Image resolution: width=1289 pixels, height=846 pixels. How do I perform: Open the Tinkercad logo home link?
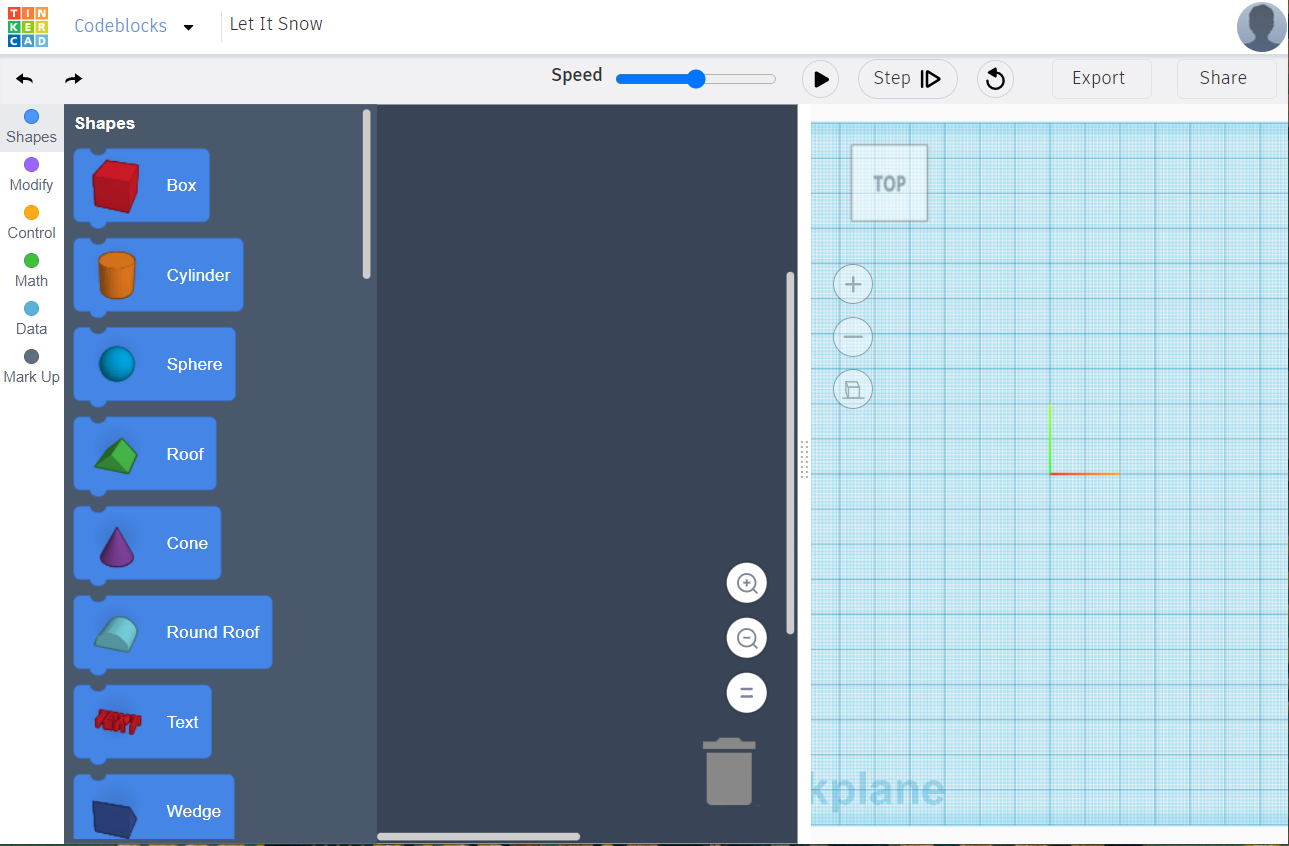point(28,27)
